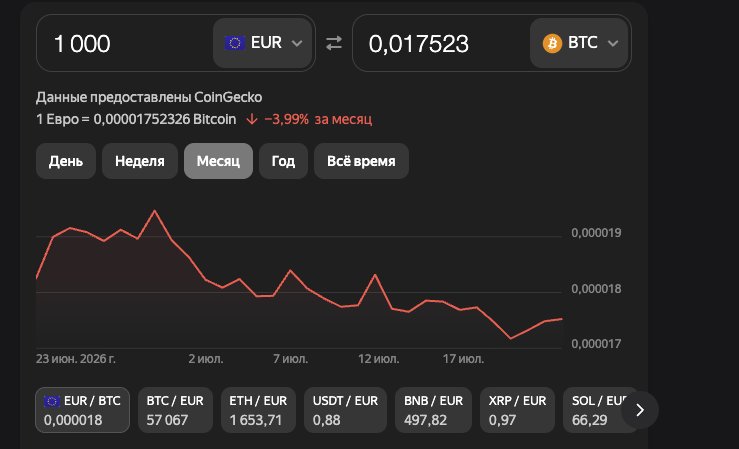The height and width of the screenshot is (449, 739).
Task: Select the XRP / EUR pair chip
Action: [517, 410]
